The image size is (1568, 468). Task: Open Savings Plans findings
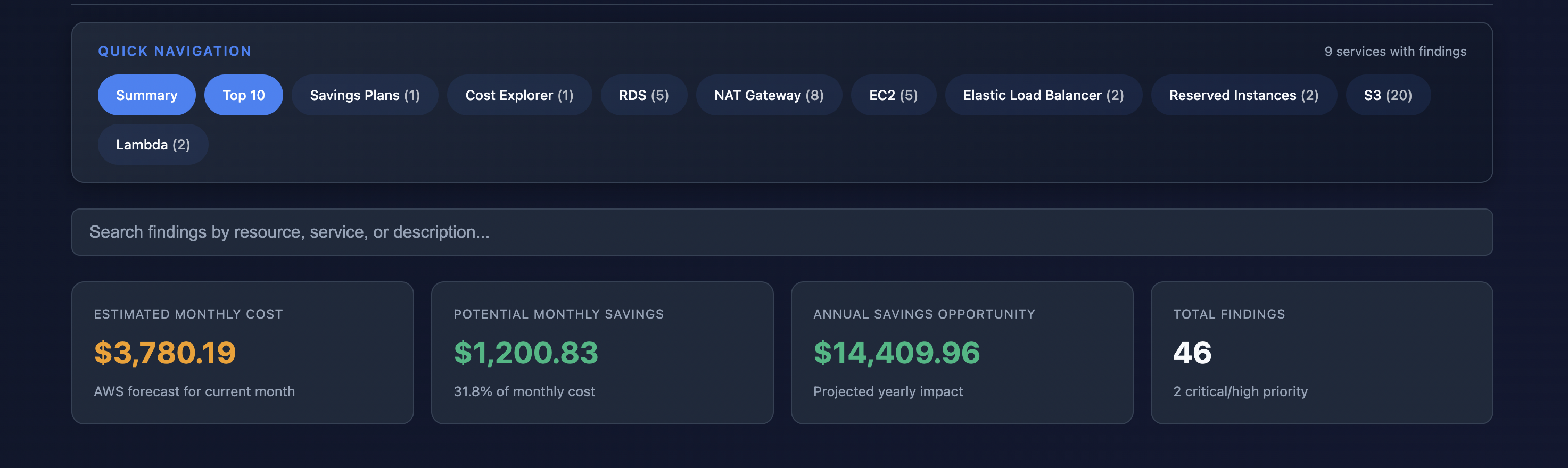click(x=364, y=95)
